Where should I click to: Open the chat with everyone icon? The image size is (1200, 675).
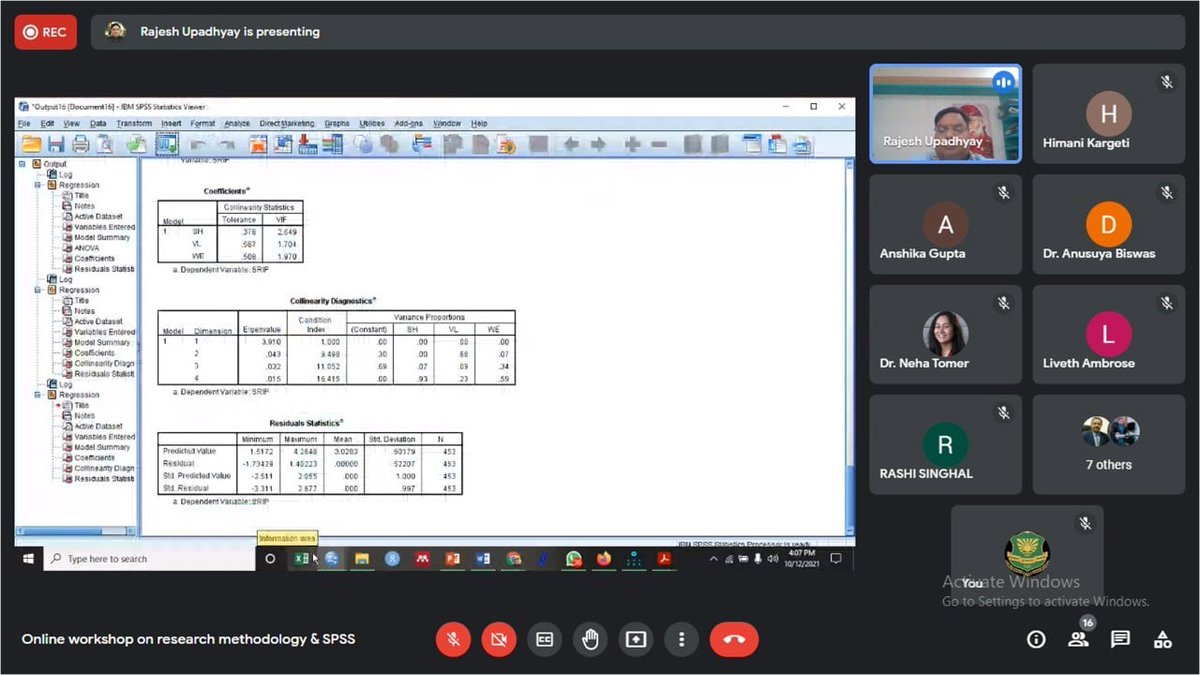tap(1120, 639)
